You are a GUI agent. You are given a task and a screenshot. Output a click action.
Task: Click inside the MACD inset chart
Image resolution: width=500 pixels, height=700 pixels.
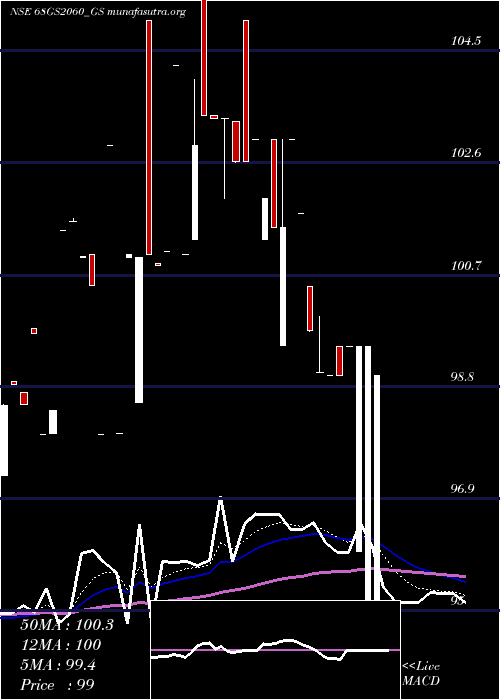coord(275,650)
